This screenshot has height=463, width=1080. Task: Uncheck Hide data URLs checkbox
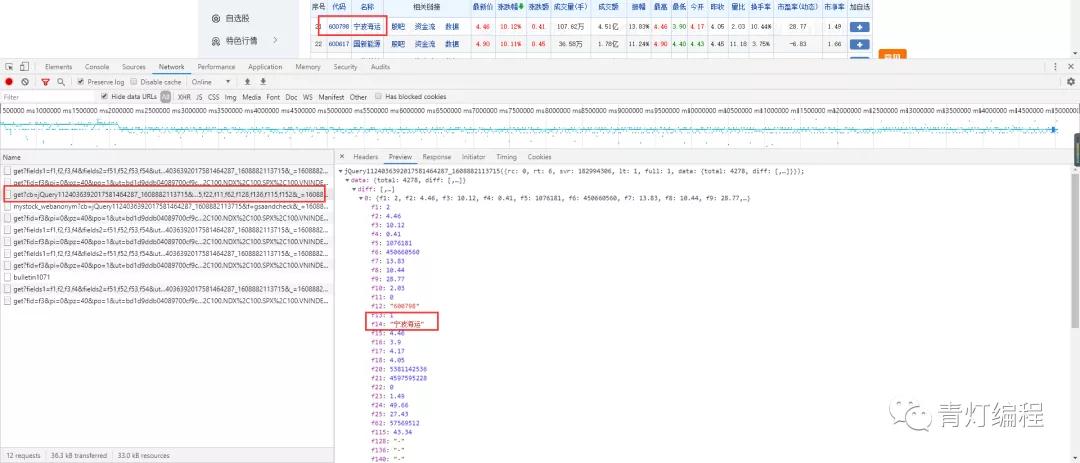pos(105,96)
